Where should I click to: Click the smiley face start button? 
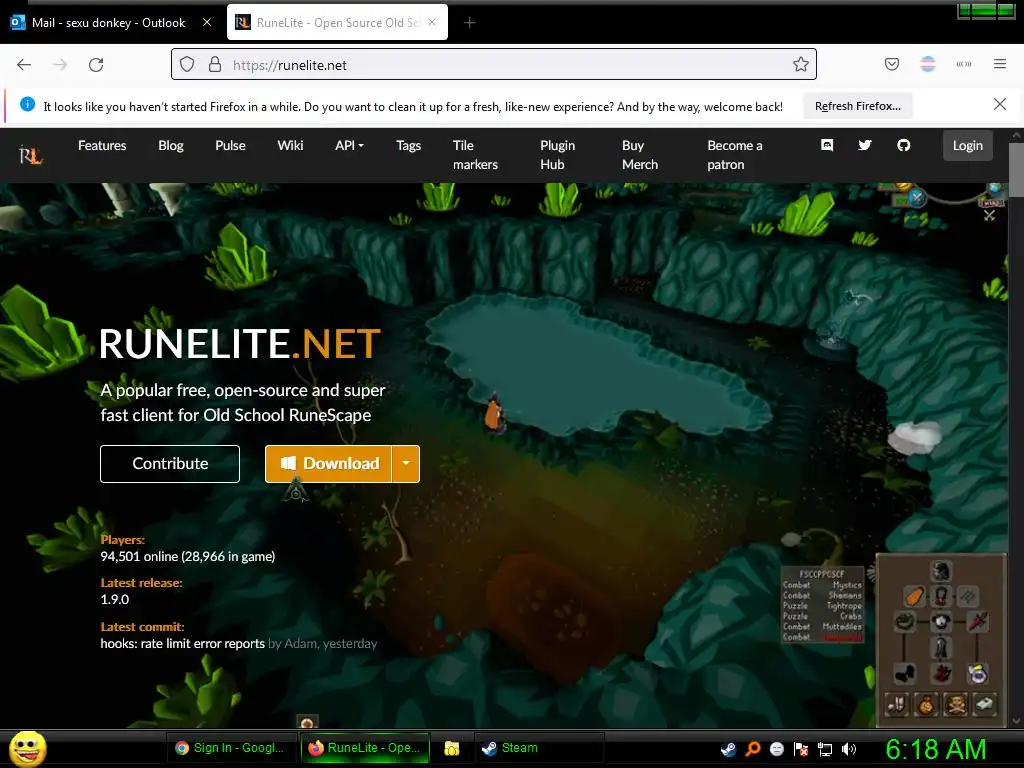pyautogui.click(x=27, y=748)
